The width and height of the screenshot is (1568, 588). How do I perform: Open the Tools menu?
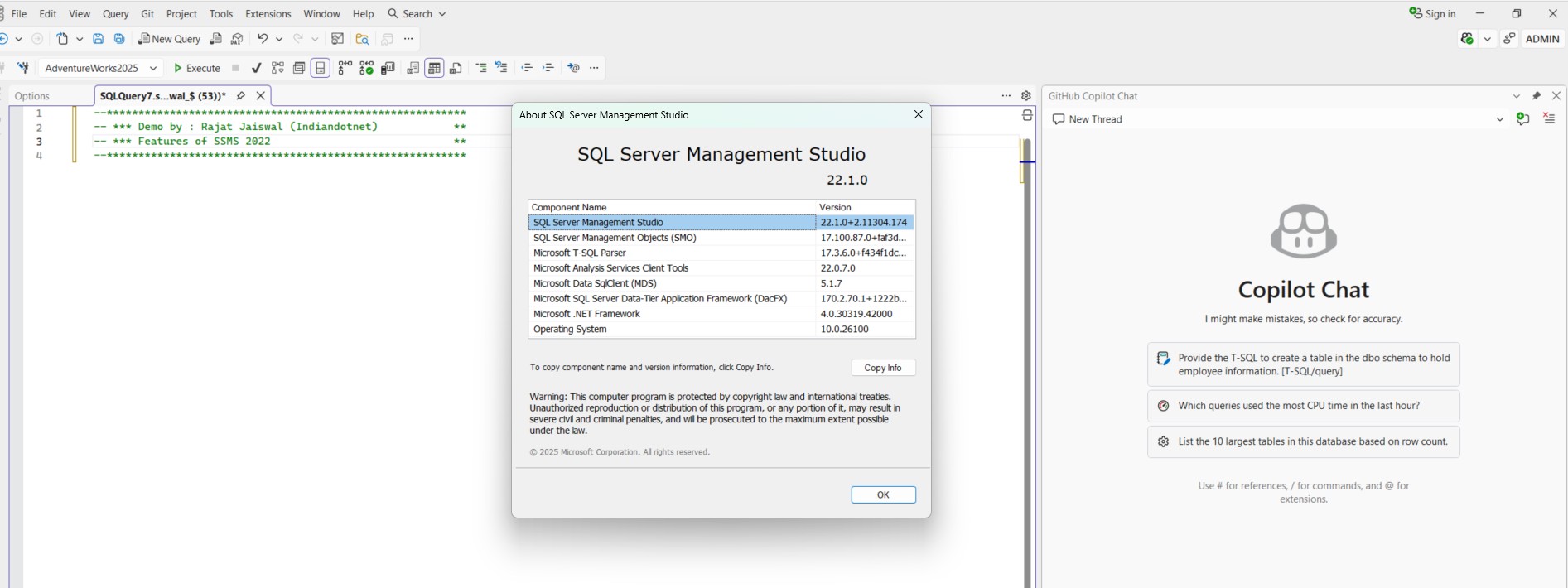point(221,14)
